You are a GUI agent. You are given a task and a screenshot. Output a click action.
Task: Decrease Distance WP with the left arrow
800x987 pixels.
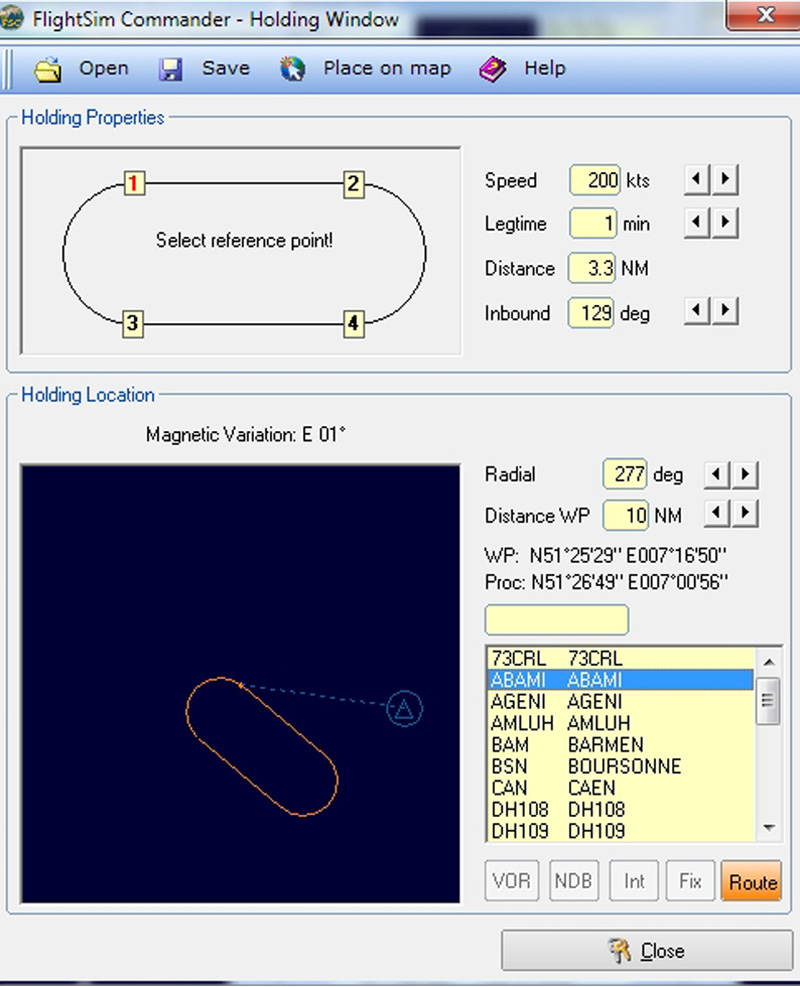(x=716, y=514)
